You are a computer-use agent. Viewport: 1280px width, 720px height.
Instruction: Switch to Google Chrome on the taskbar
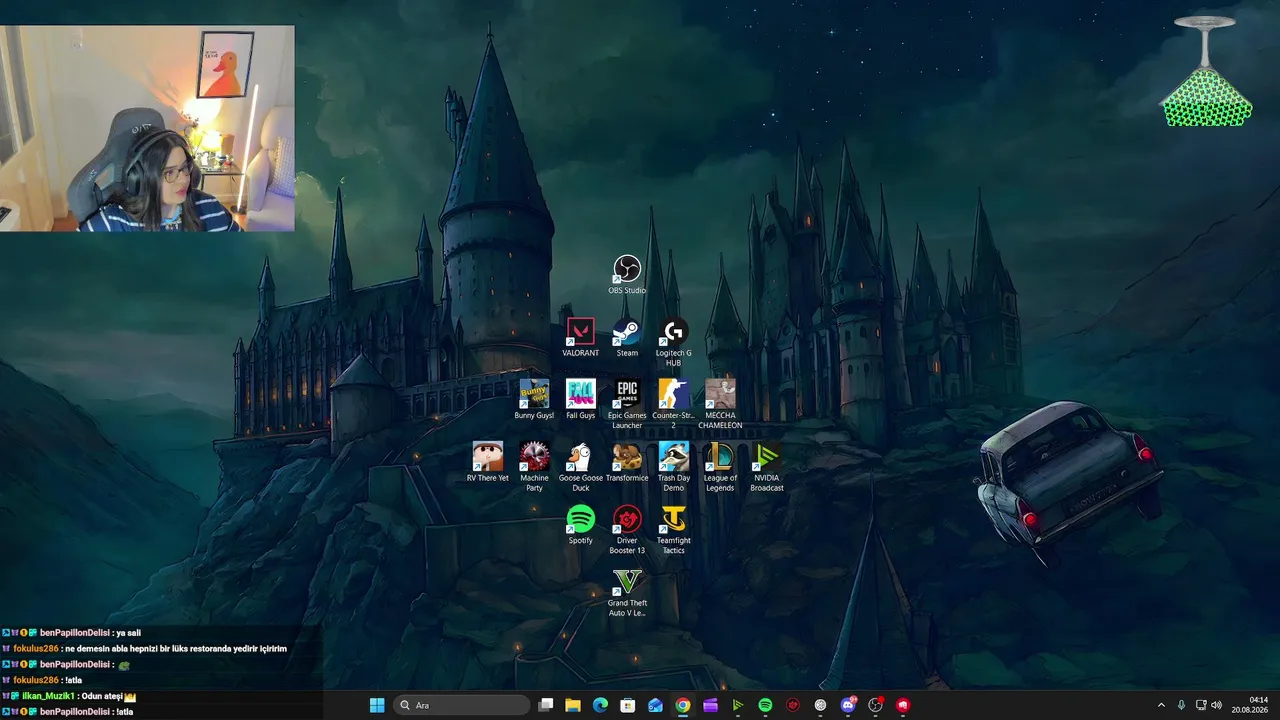pos(682,705)
